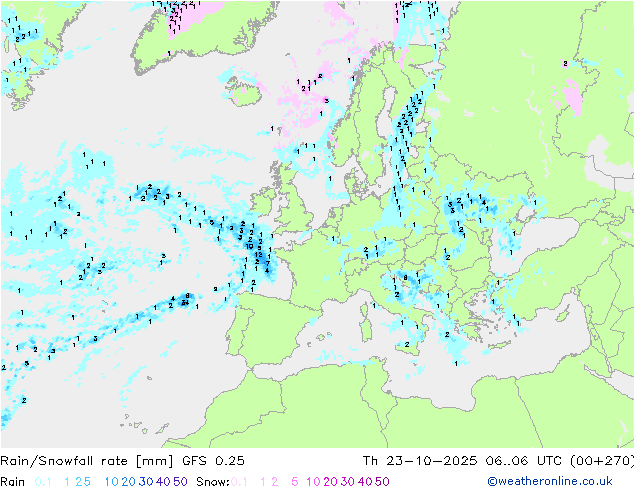Select the rain legend value 30
634x490 pixels.
coord(146,482)
